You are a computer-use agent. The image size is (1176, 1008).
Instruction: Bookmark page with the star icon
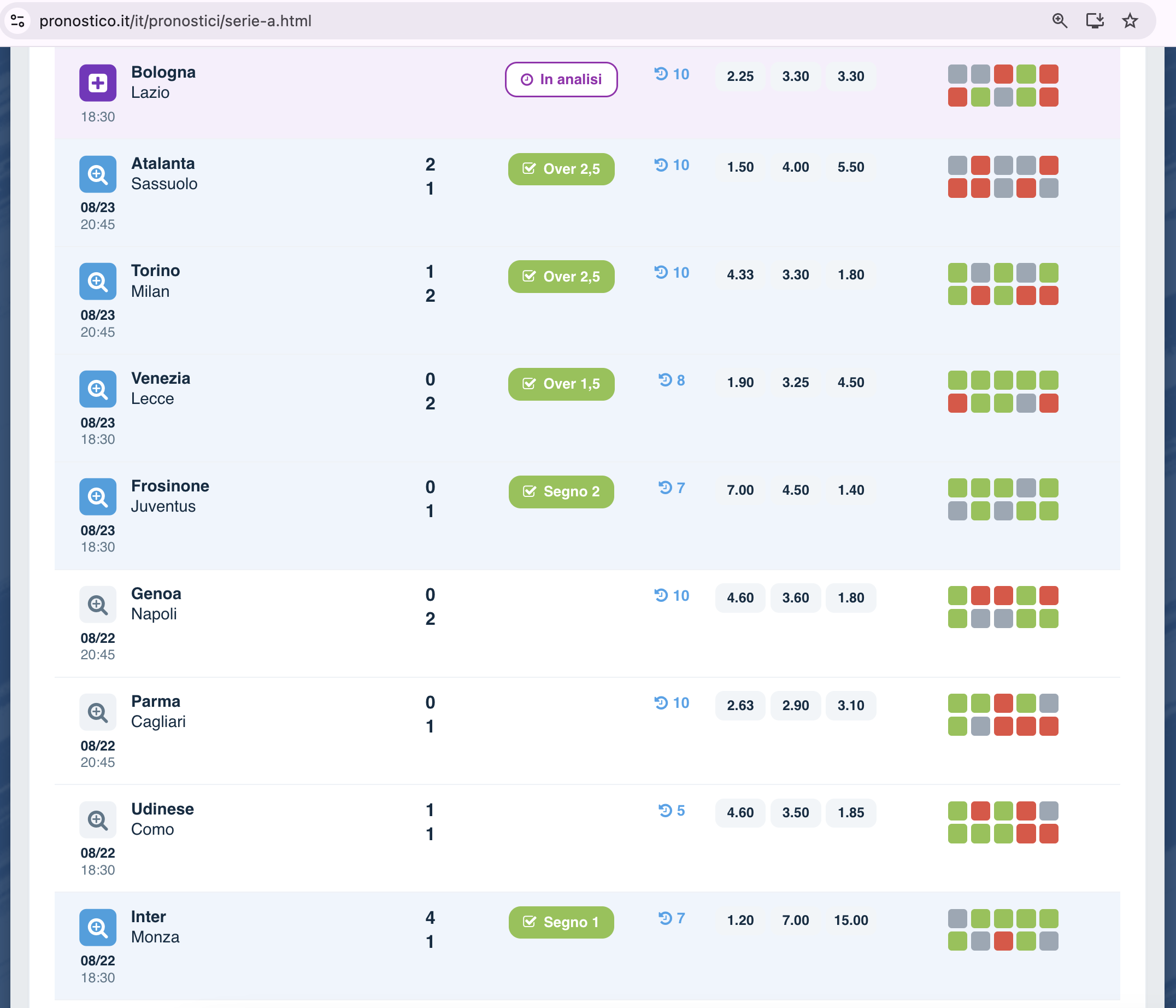(x=1130, y=21)
